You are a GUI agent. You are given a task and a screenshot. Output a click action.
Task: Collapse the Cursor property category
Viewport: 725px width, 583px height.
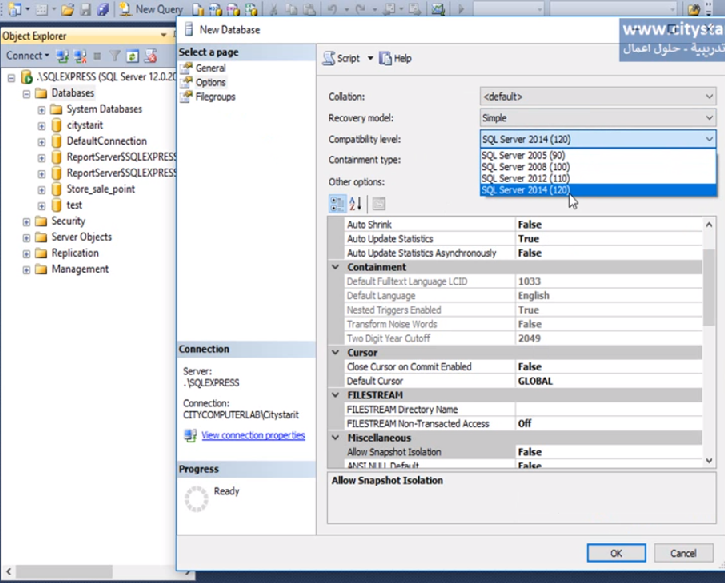(336, 352)
